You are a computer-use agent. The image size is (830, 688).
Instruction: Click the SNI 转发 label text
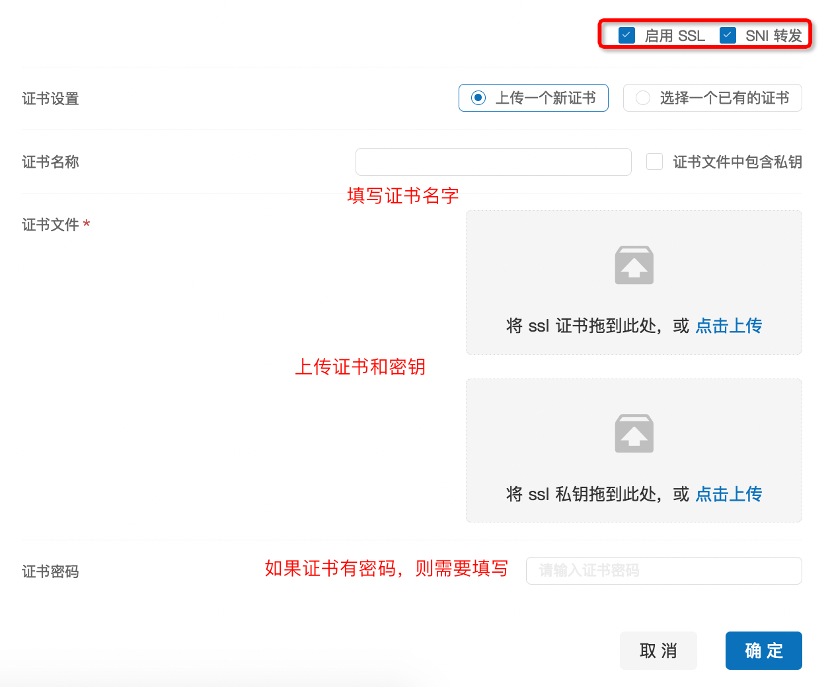click(x=774, y=36)
